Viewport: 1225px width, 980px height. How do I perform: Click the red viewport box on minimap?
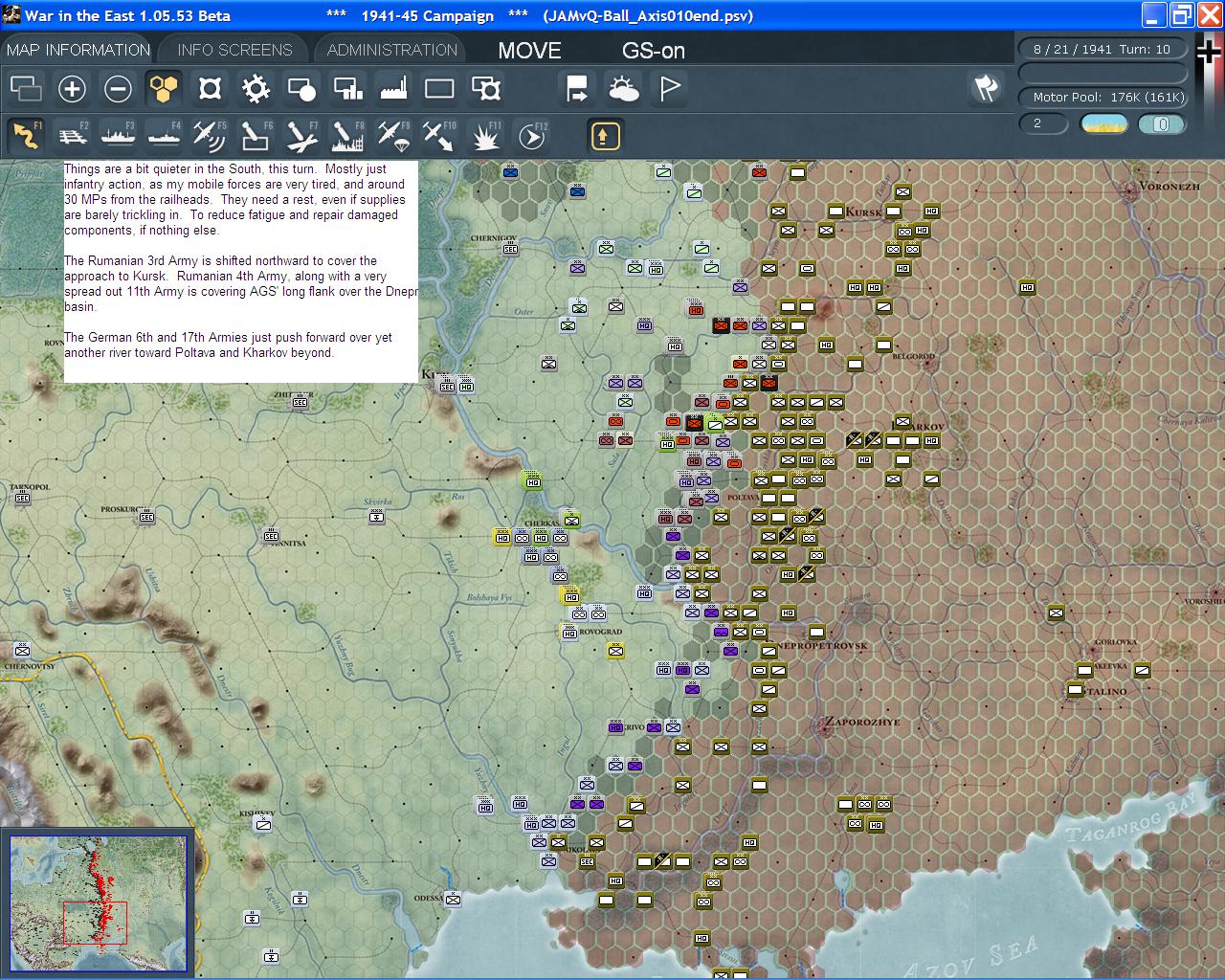tap(95, 923)
